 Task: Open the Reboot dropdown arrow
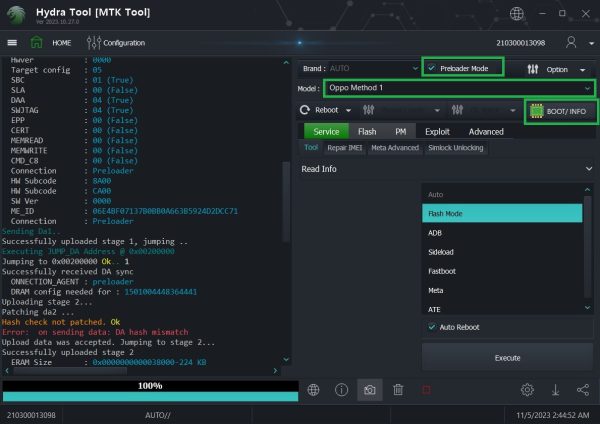(348, 111)
